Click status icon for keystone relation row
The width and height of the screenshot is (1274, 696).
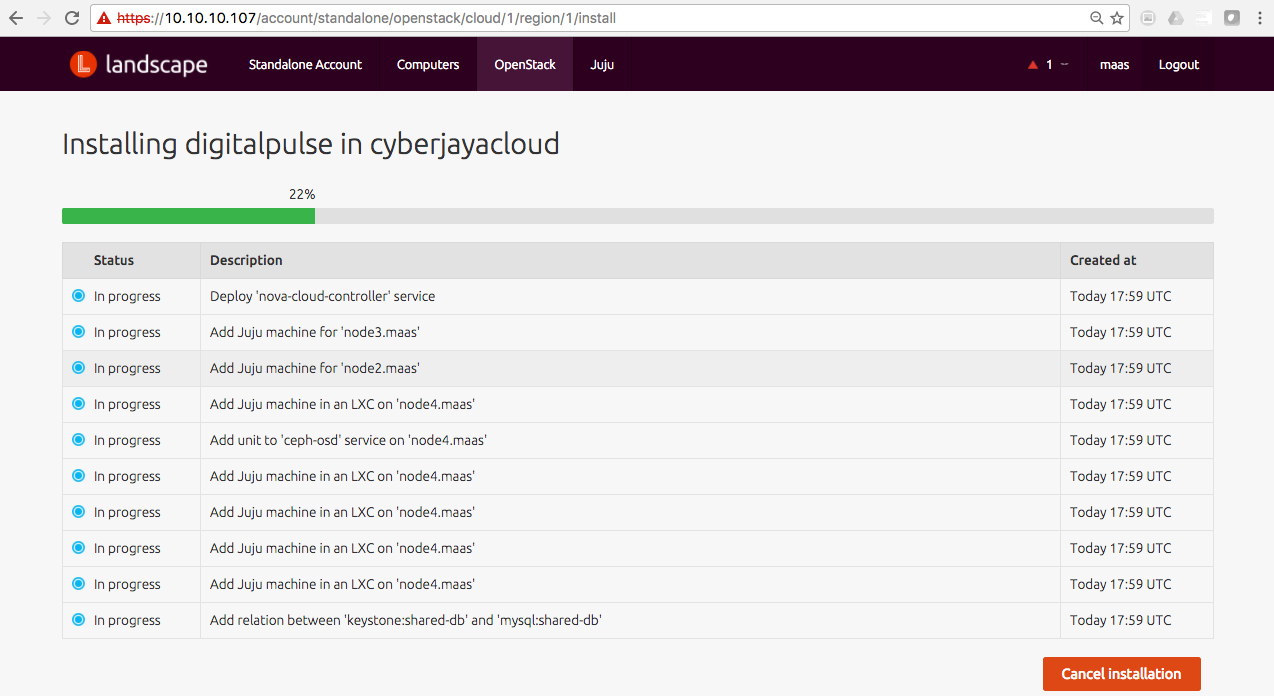pyautogui.click(x=78, y=620)
